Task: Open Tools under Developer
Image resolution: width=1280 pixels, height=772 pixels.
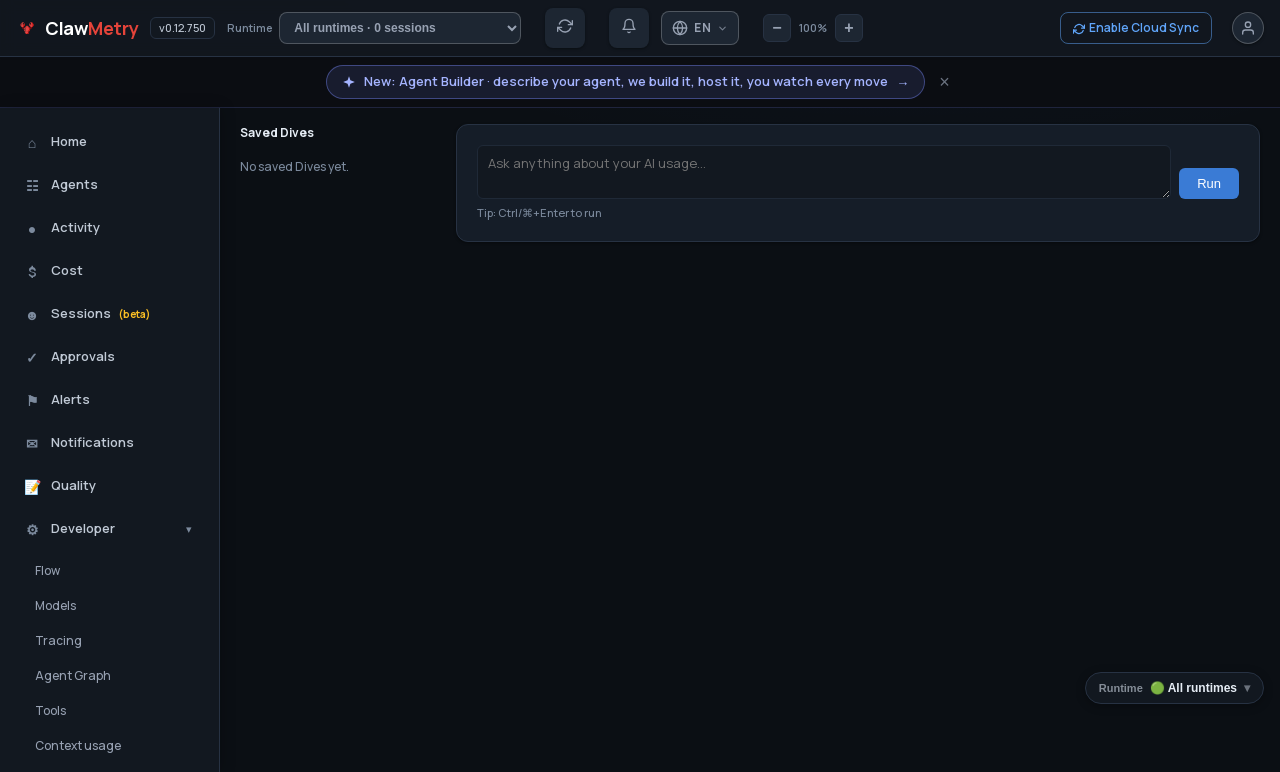Action: tap(51, 711)
